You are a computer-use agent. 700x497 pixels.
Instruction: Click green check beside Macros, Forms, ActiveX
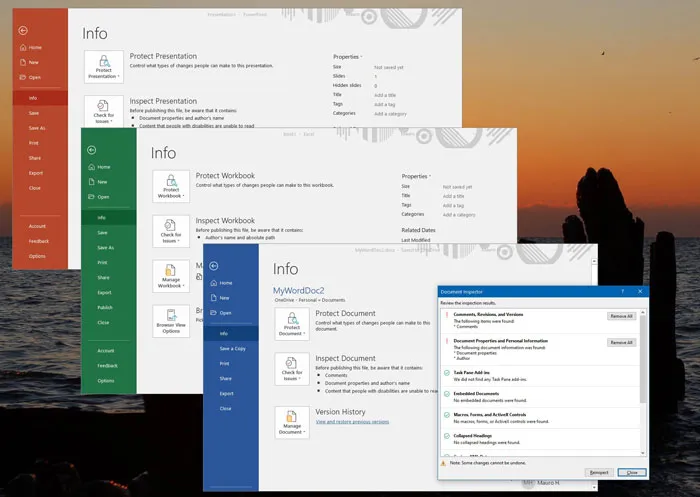(446, 415)
